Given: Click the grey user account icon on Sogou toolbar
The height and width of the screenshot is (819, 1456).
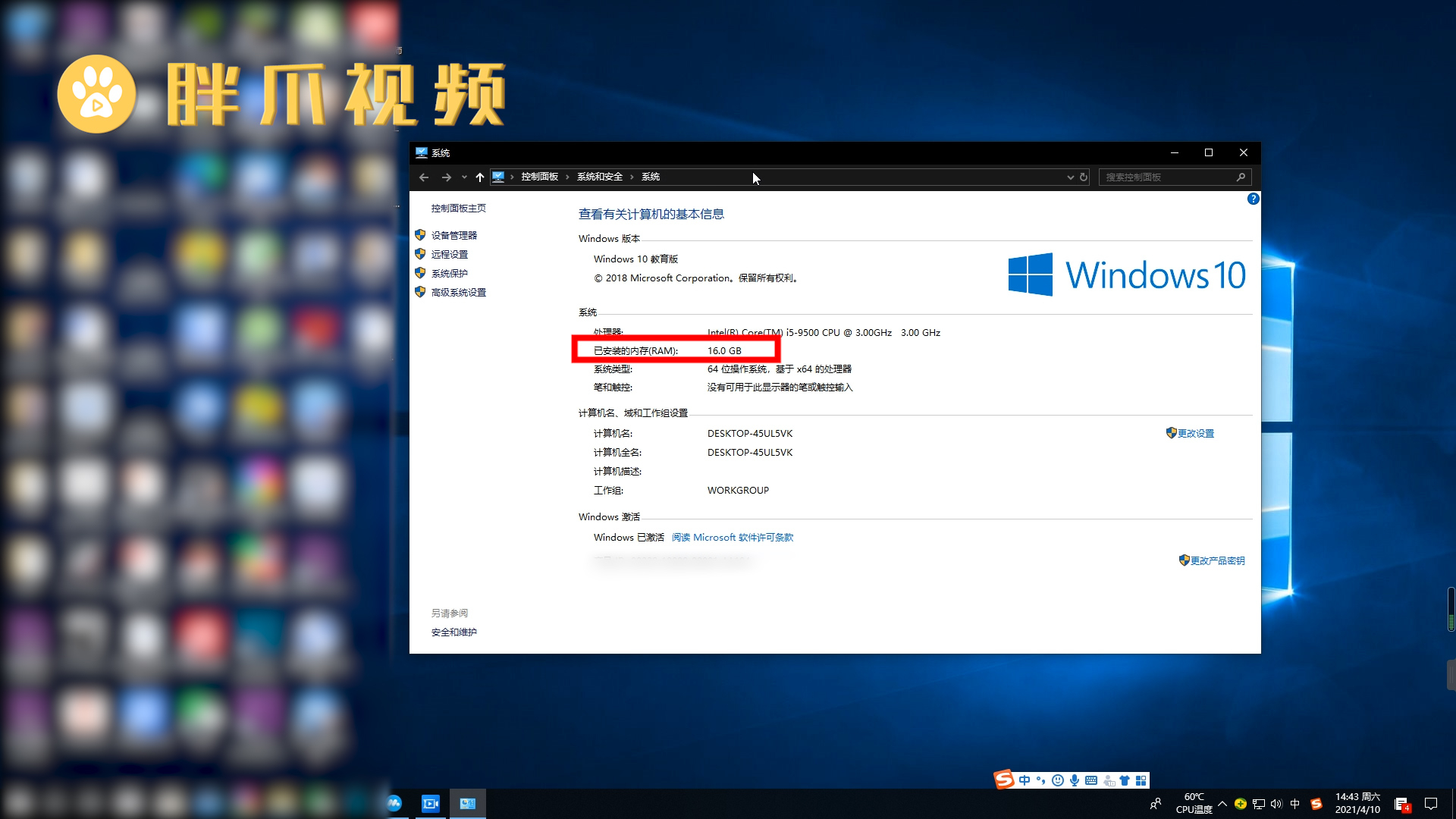Looking at the screenshot, I should [x=1109, y=780].
